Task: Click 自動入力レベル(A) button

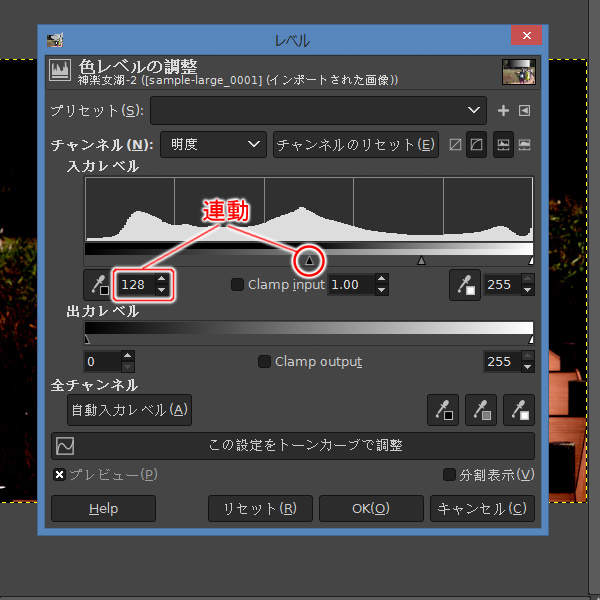Action: [x=129, y=410]
